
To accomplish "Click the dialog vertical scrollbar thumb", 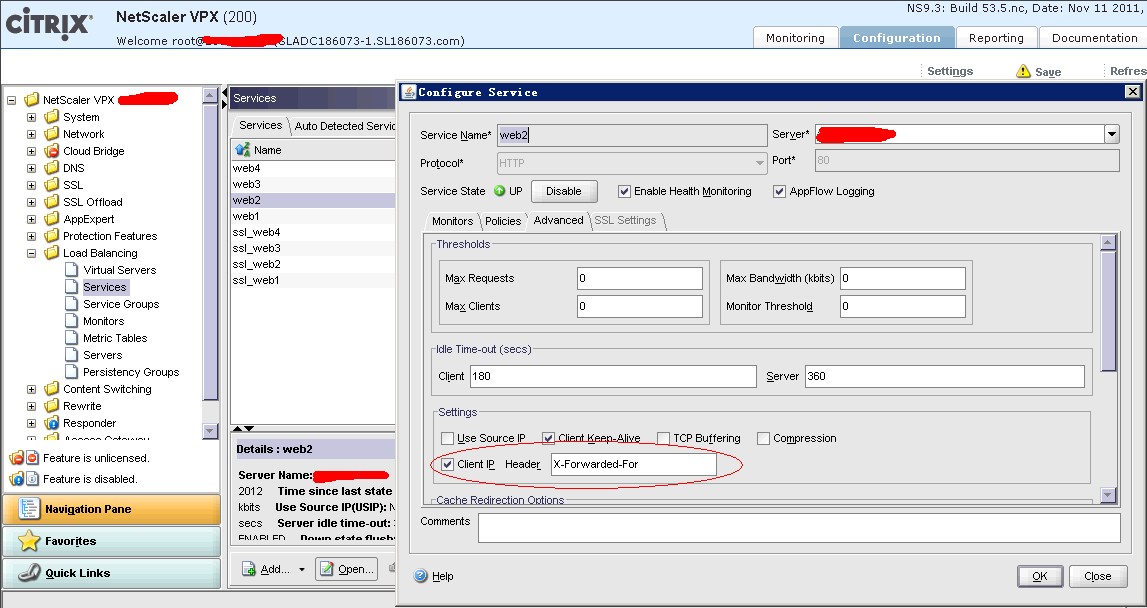I will (1107, 311).
